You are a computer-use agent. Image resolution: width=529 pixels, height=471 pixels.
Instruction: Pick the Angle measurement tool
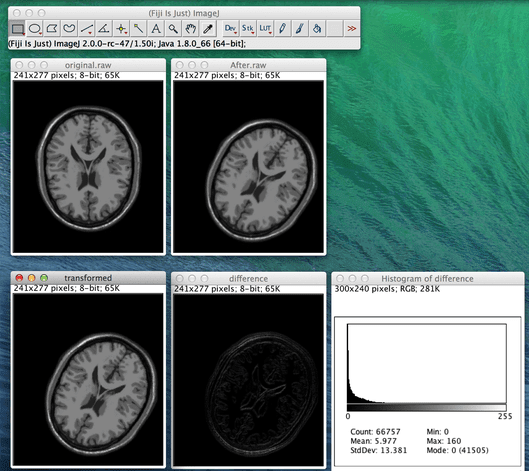coord(104,29)
